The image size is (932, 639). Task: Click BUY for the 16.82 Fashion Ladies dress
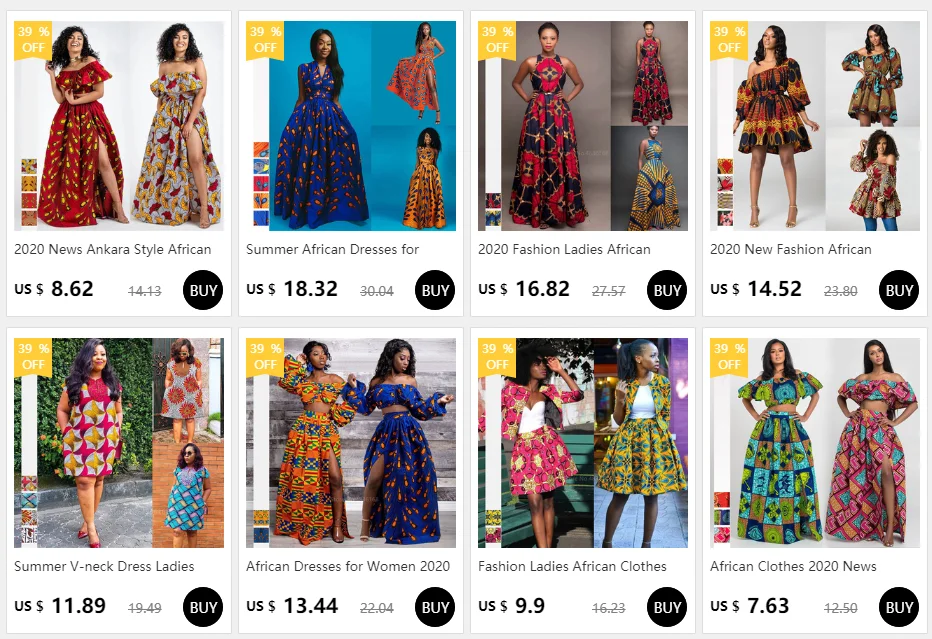[667, 290]
